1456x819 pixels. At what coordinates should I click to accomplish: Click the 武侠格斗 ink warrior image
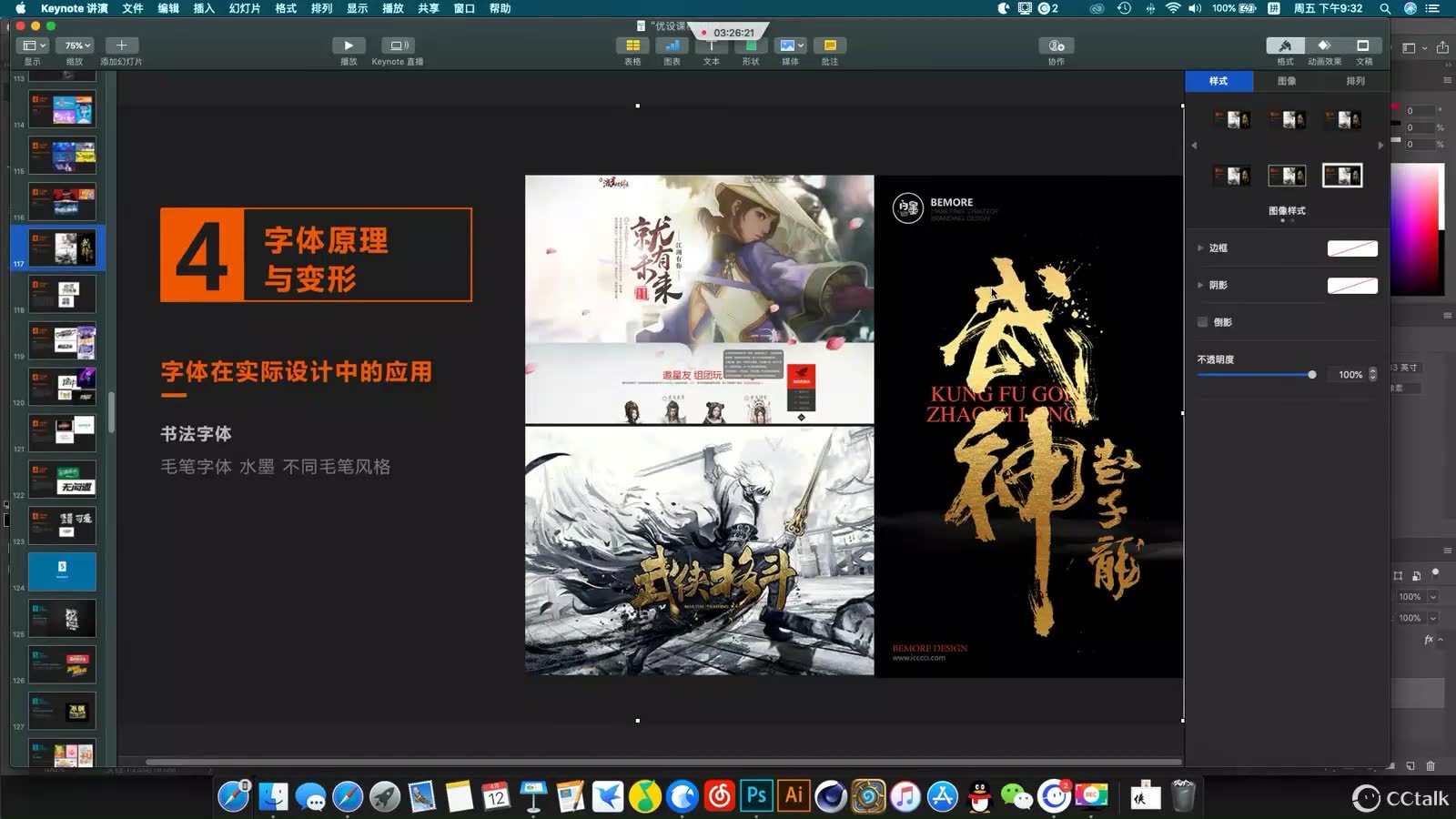pos(699,551)
